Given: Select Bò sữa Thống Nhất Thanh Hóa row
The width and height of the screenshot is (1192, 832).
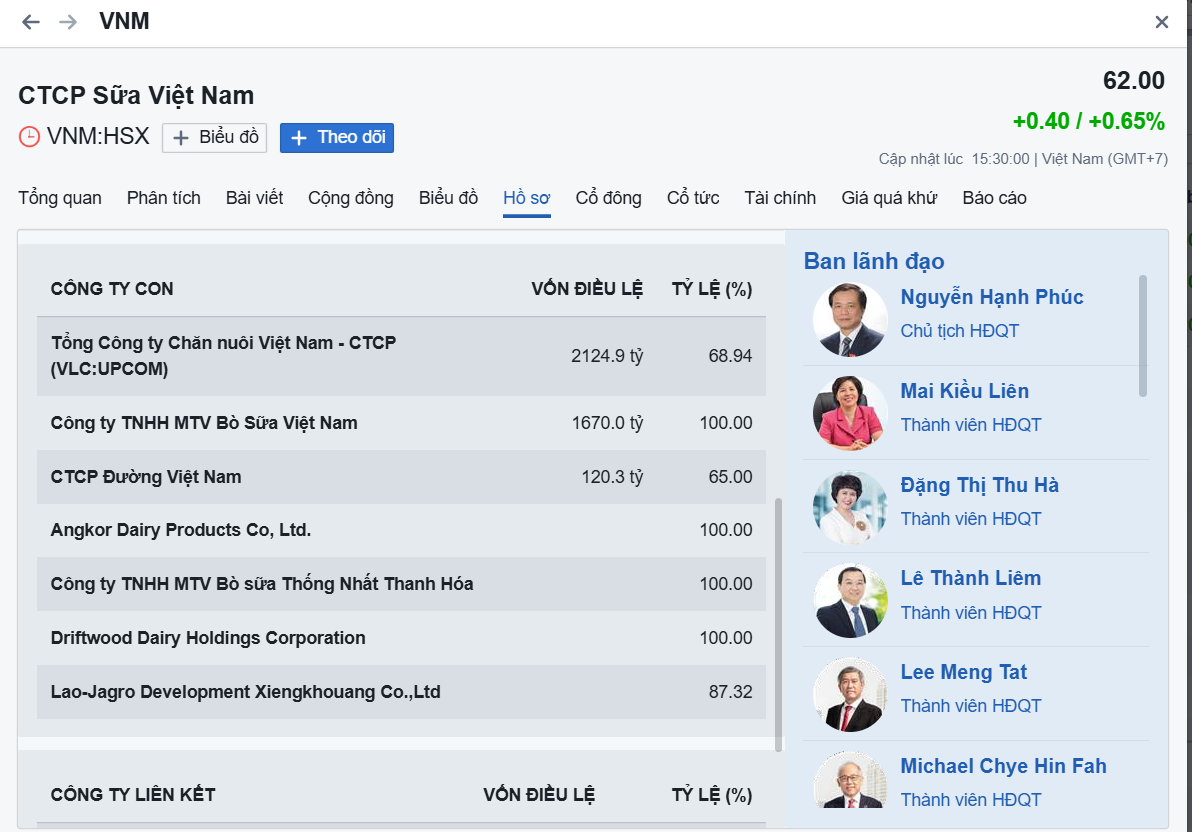Looking at the screenshot, I should tap(401, 584).
